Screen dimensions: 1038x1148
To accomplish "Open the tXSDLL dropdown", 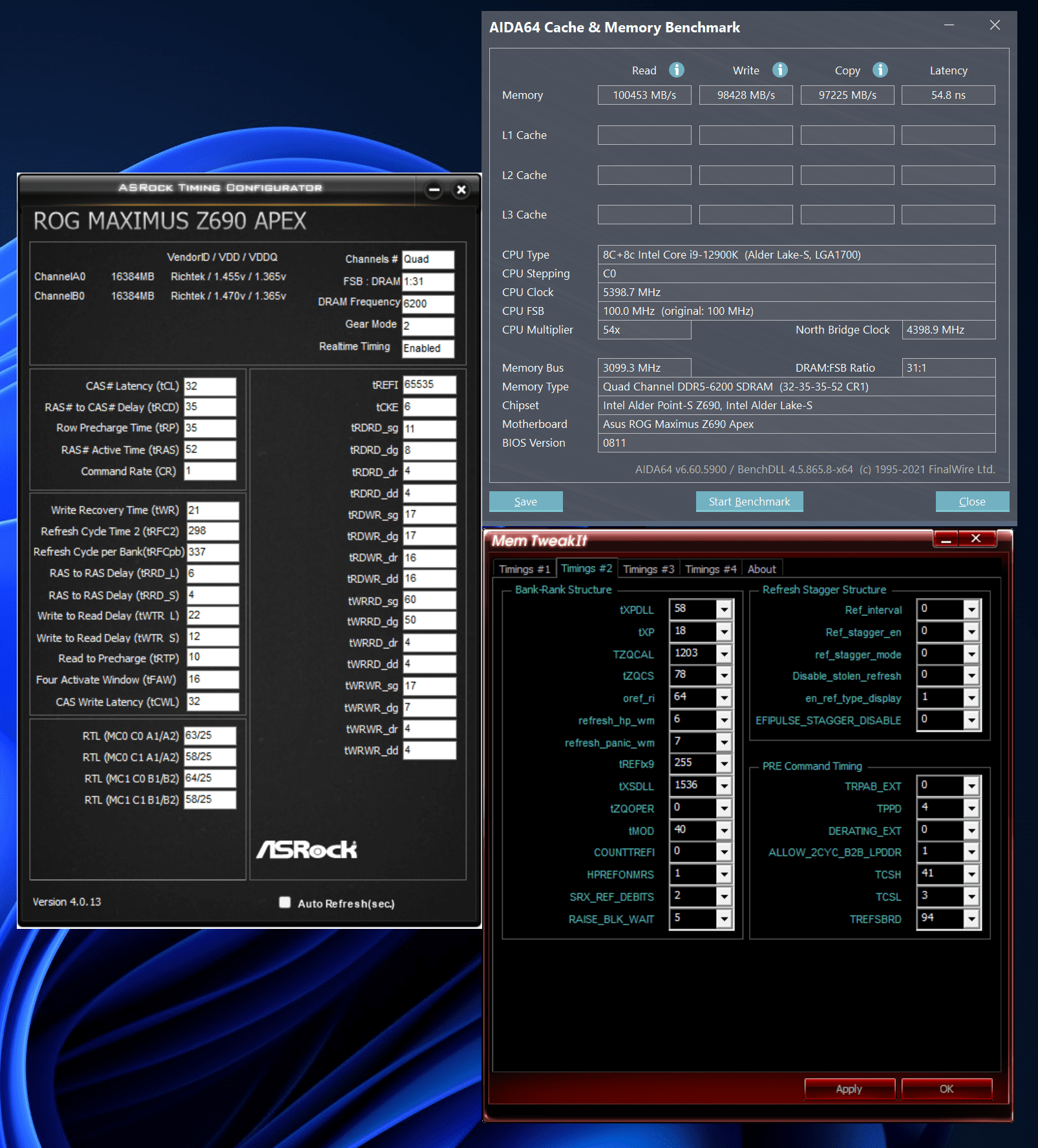I will click(x=725, y=787).
